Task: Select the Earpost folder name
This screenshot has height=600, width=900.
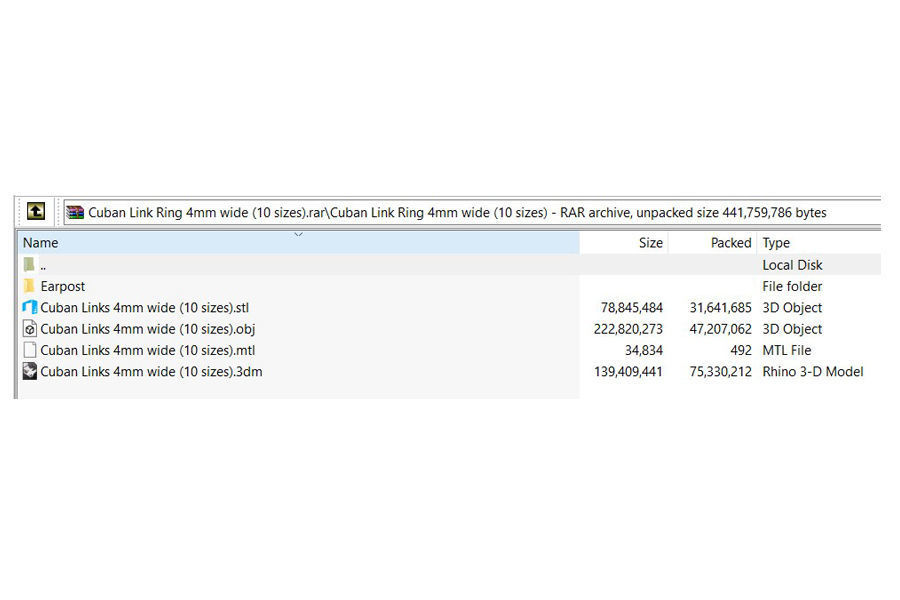Action: (63, 286)
